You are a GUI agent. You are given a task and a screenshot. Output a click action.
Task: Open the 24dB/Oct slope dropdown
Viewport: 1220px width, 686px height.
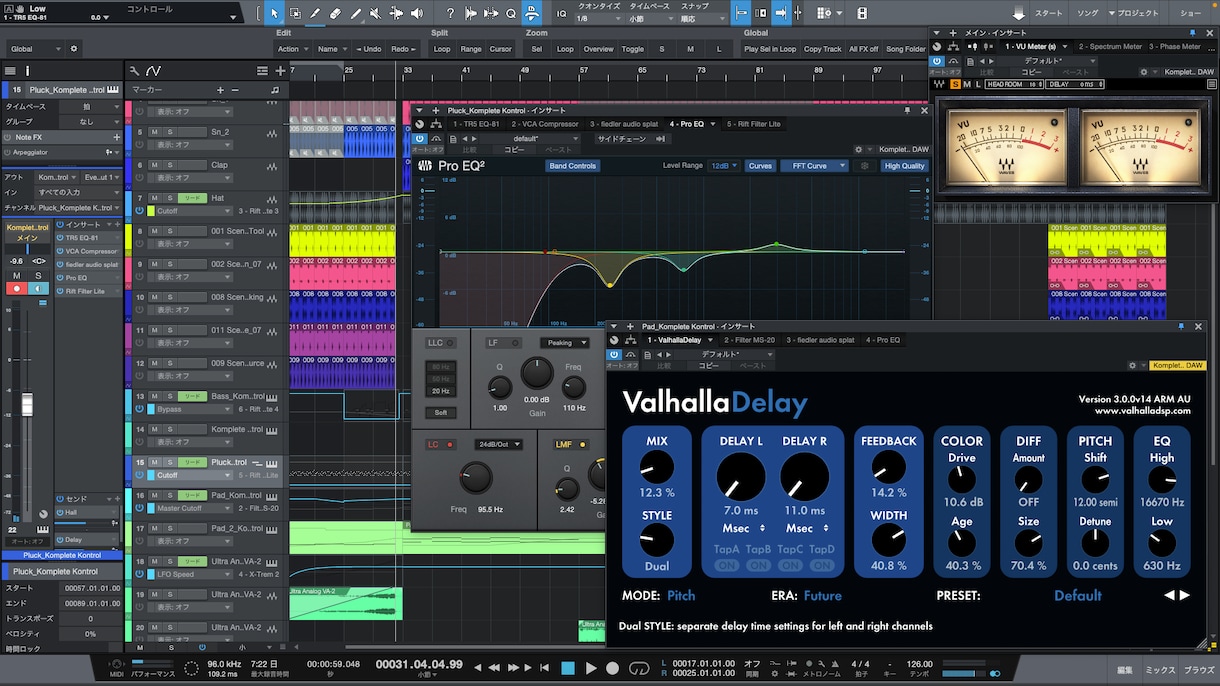point(500,444)
